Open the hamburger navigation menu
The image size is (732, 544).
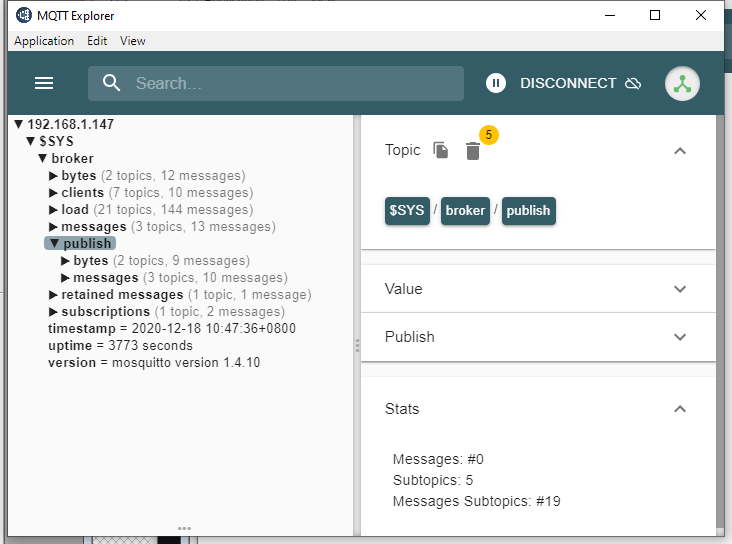(x=44, y=83)
